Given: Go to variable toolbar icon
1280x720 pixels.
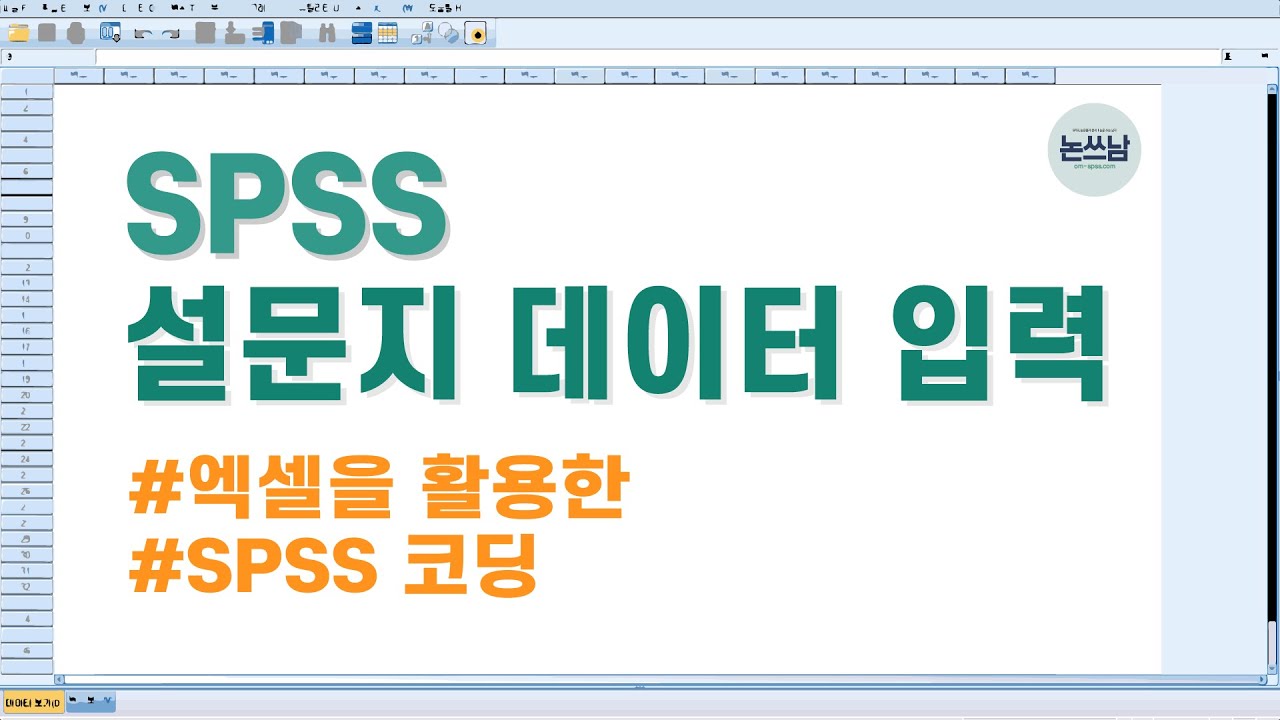Looking at the screenshot, I should [x=235, y=33].
